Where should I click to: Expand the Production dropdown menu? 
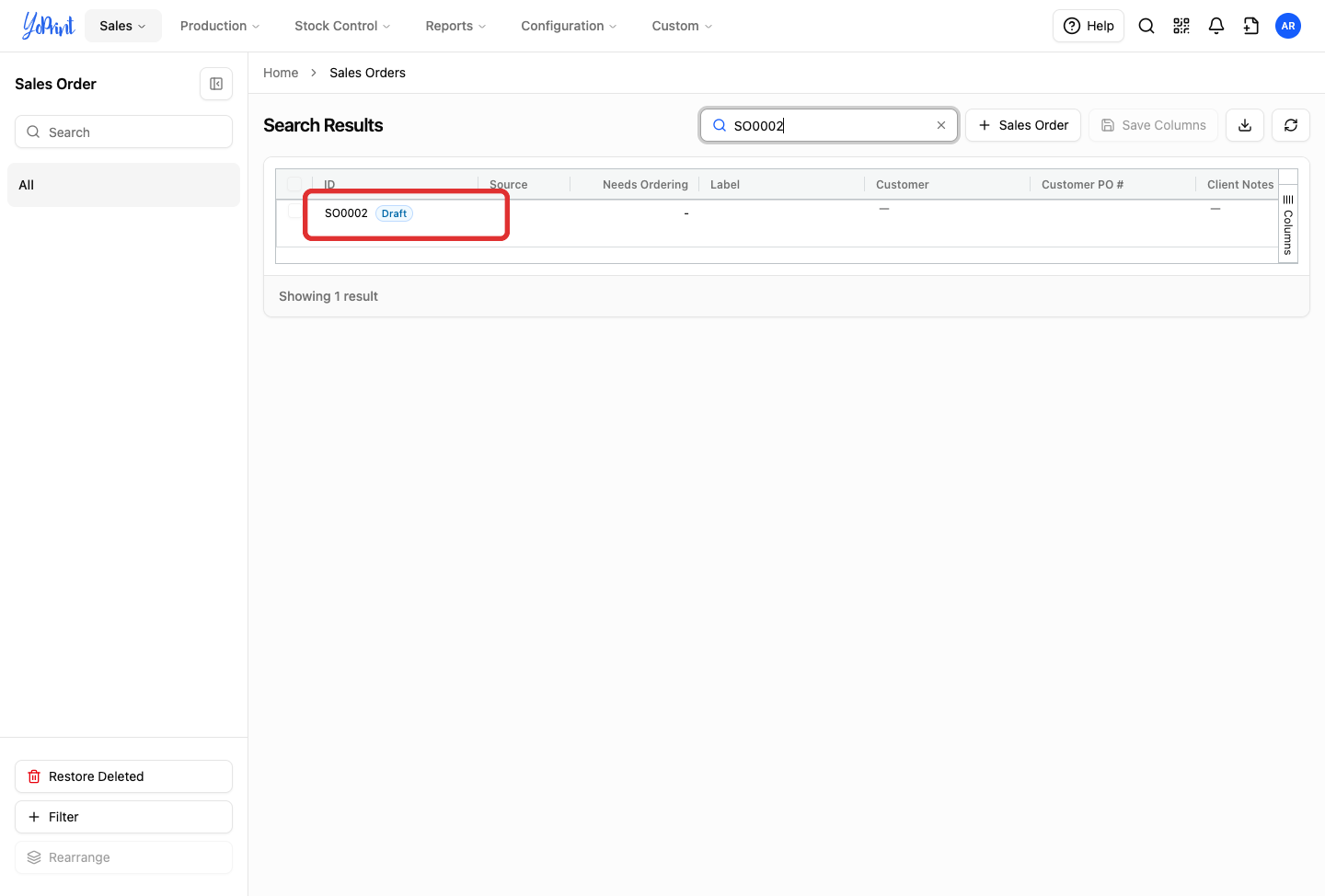pyautogui.click(x=220, y=26)
